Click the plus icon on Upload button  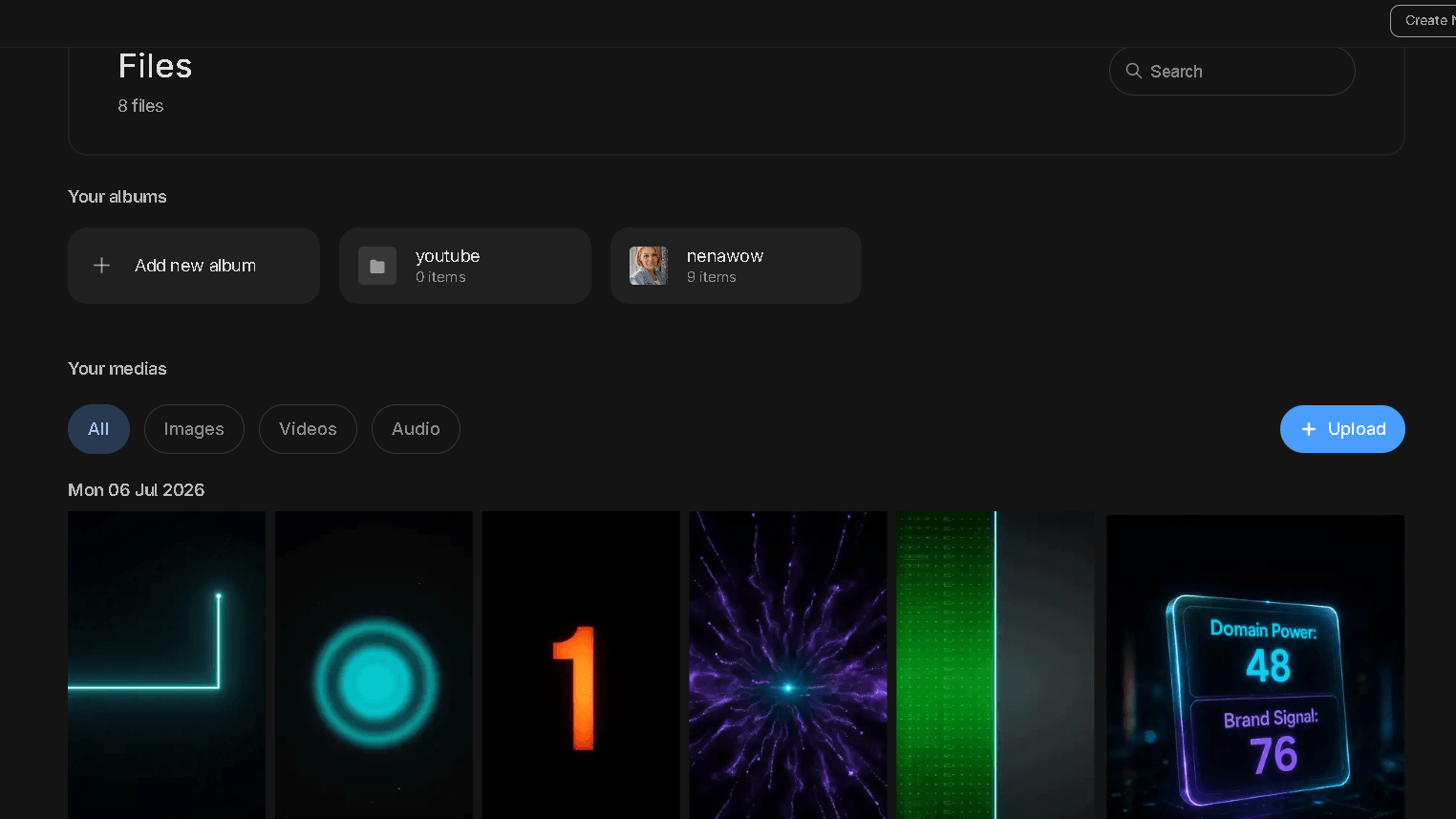pos(1309,429)
